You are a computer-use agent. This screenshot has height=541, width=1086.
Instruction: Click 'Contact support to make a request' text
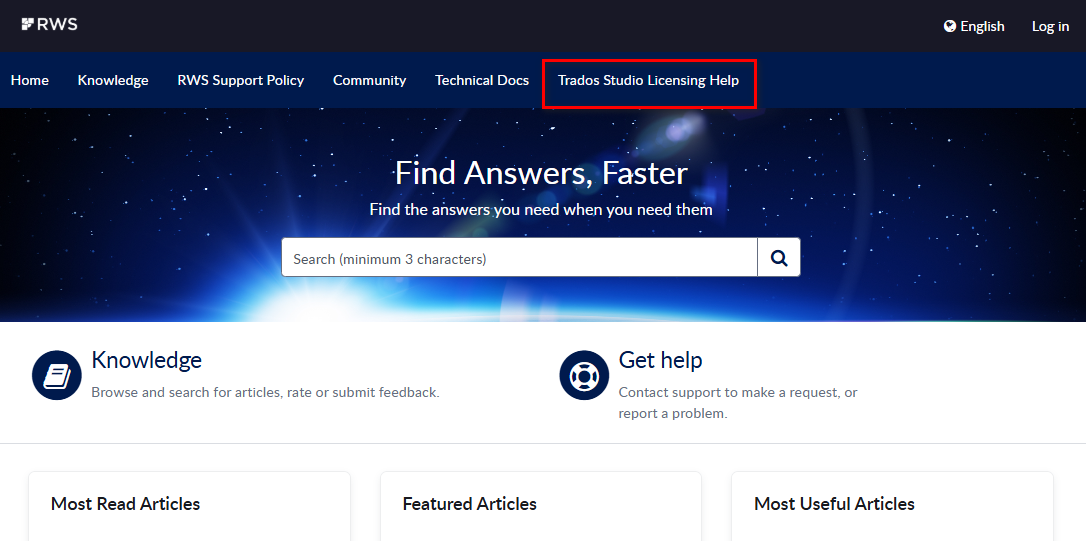738,403
